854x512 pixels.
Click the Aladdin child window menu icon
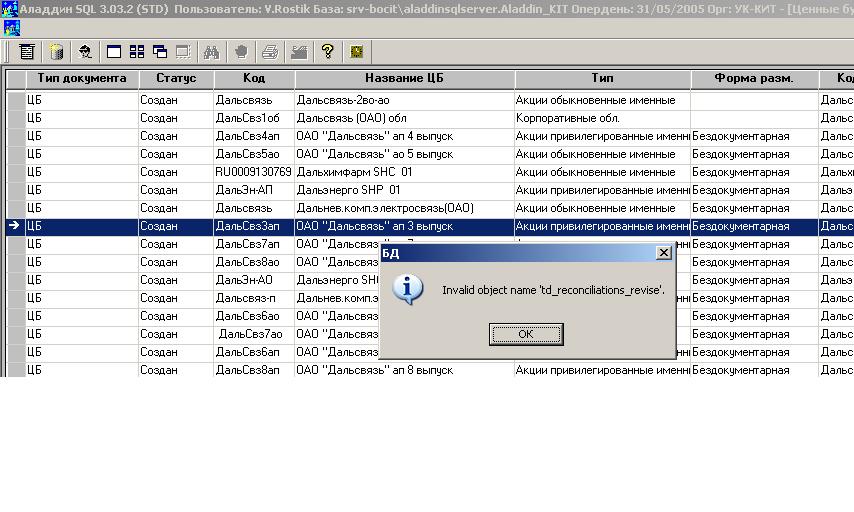click(11, 28)
